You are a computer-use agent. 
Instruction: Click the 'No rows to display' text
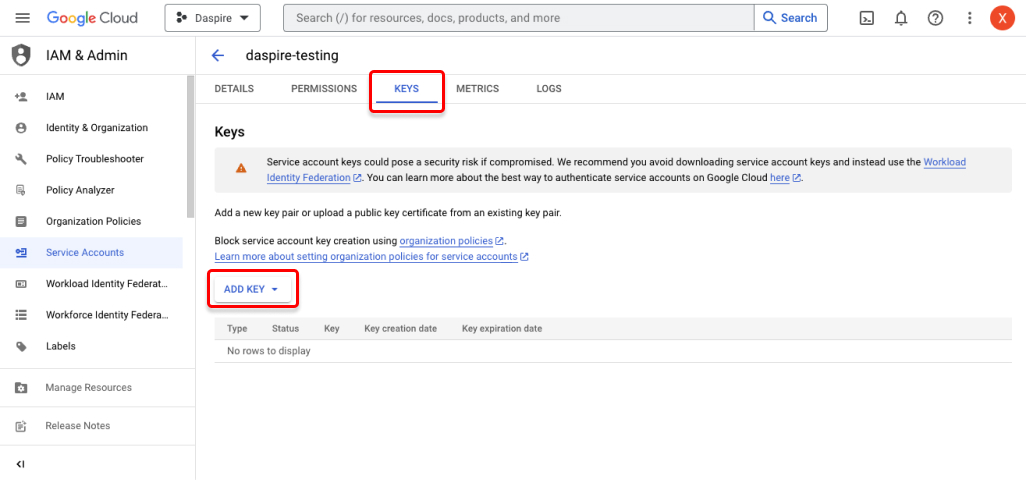coord(269,351)
